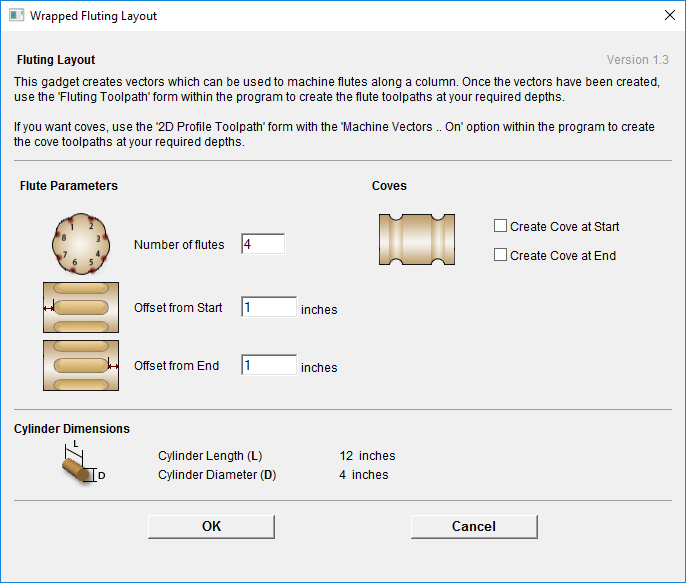Screen dimensions: 686x583
Task: Click the paragraph starting 'This gadget creates vectors'
Action: click(x=337, y=89)
